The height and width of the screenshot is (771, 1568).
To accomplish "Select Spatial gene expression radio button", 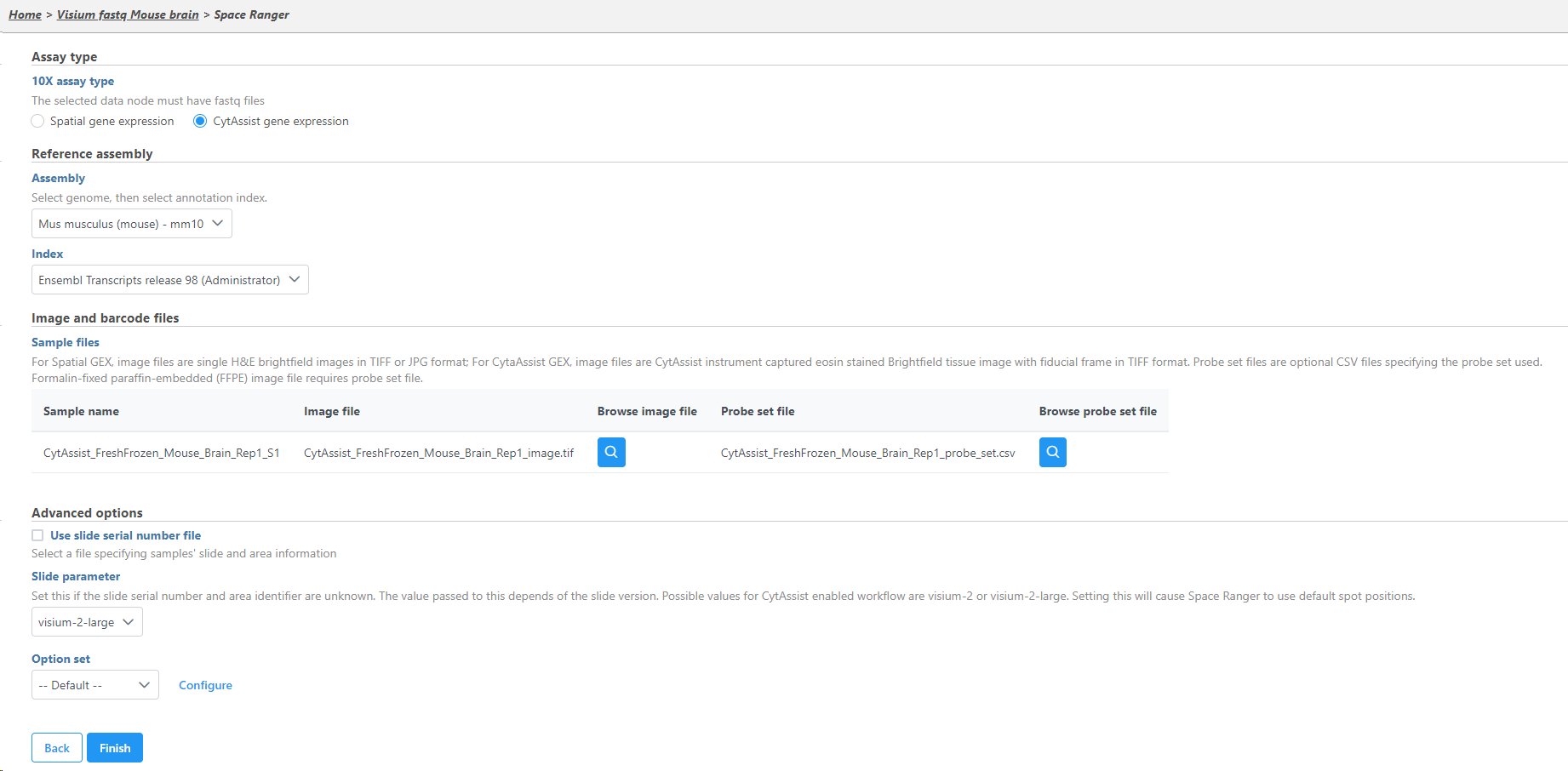I will pyautogui.click(x=38, y=121).
